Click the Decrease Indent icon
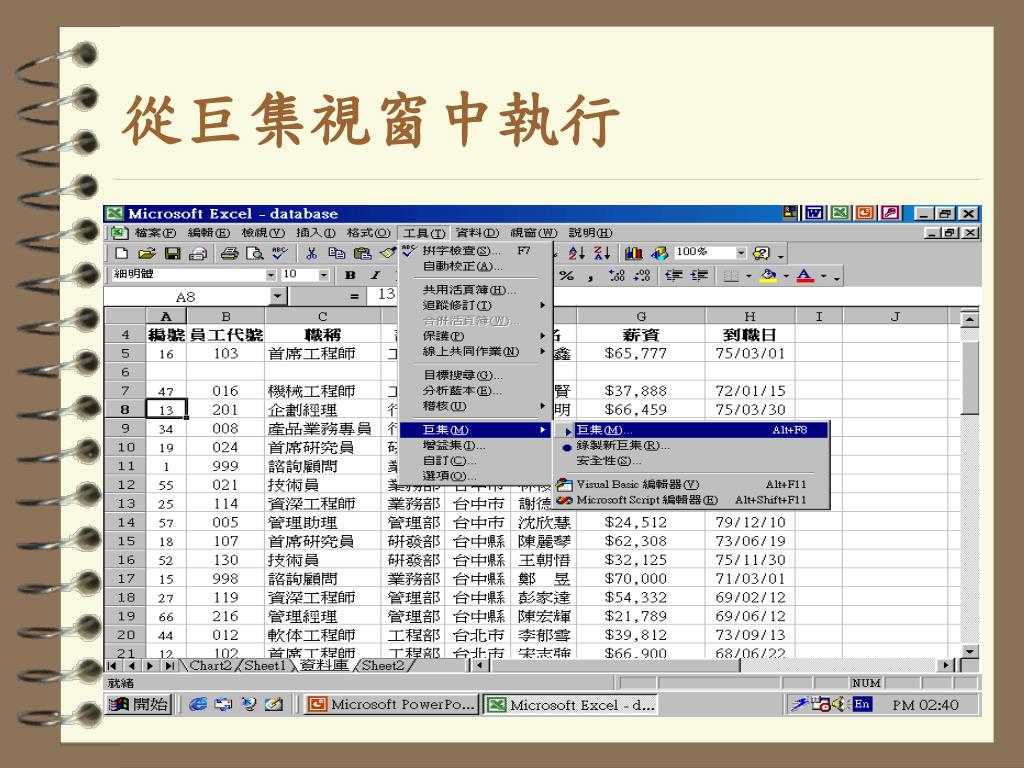The width and height of the screenshot is (1024, 768). click(x=673, y=276)
